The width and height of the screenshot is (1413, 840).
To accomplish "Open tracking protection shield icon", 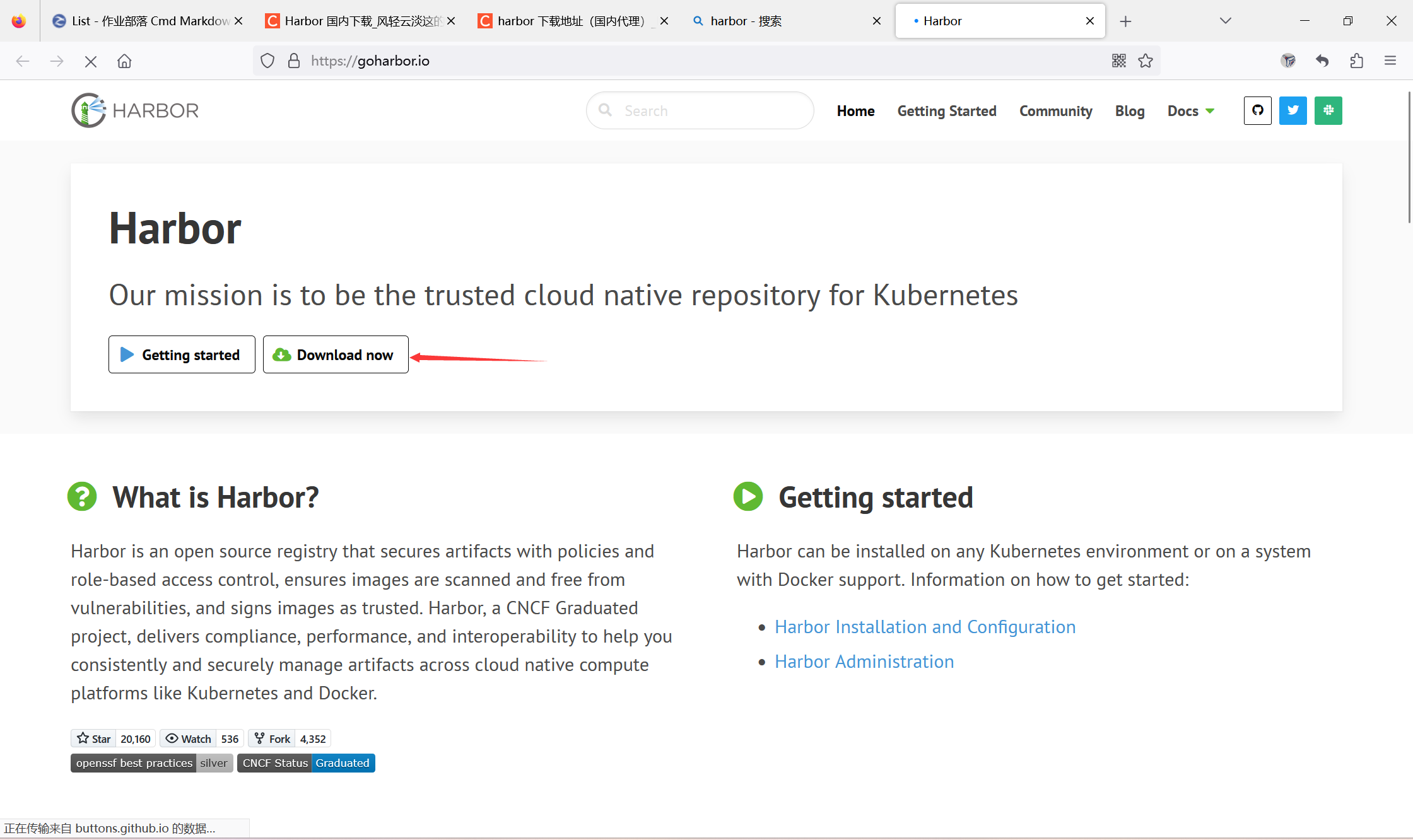I will (267, 61).
